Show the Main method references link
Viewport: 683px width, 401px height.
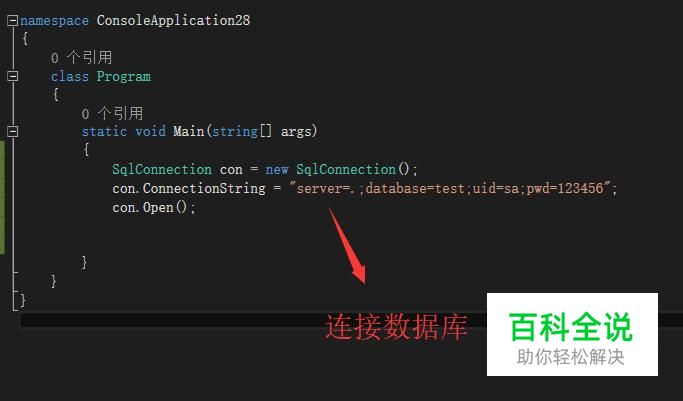coord(112,114)
